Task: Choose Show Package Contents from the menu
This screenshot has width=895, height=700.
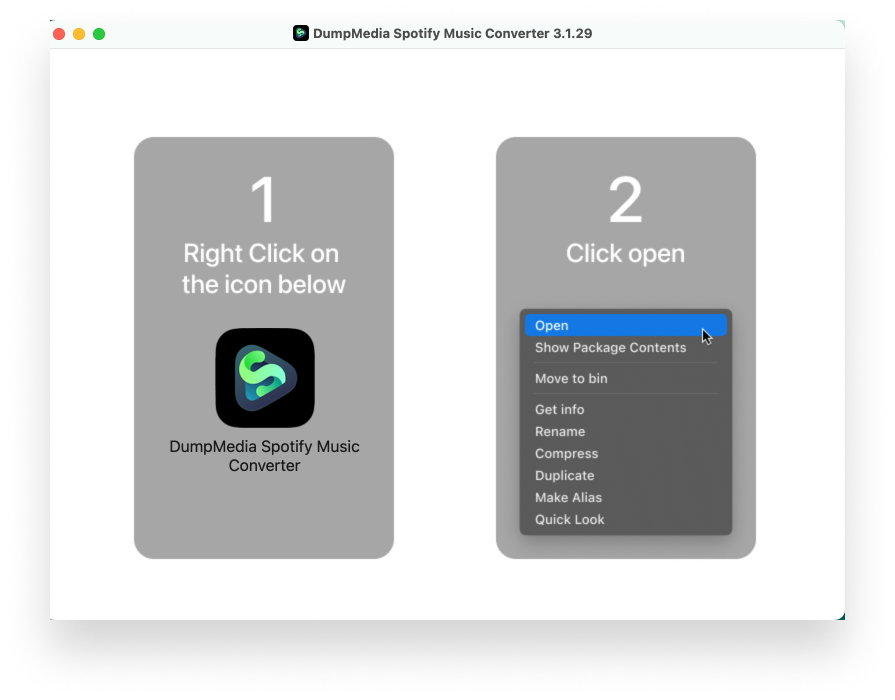Action: [611, 347]
